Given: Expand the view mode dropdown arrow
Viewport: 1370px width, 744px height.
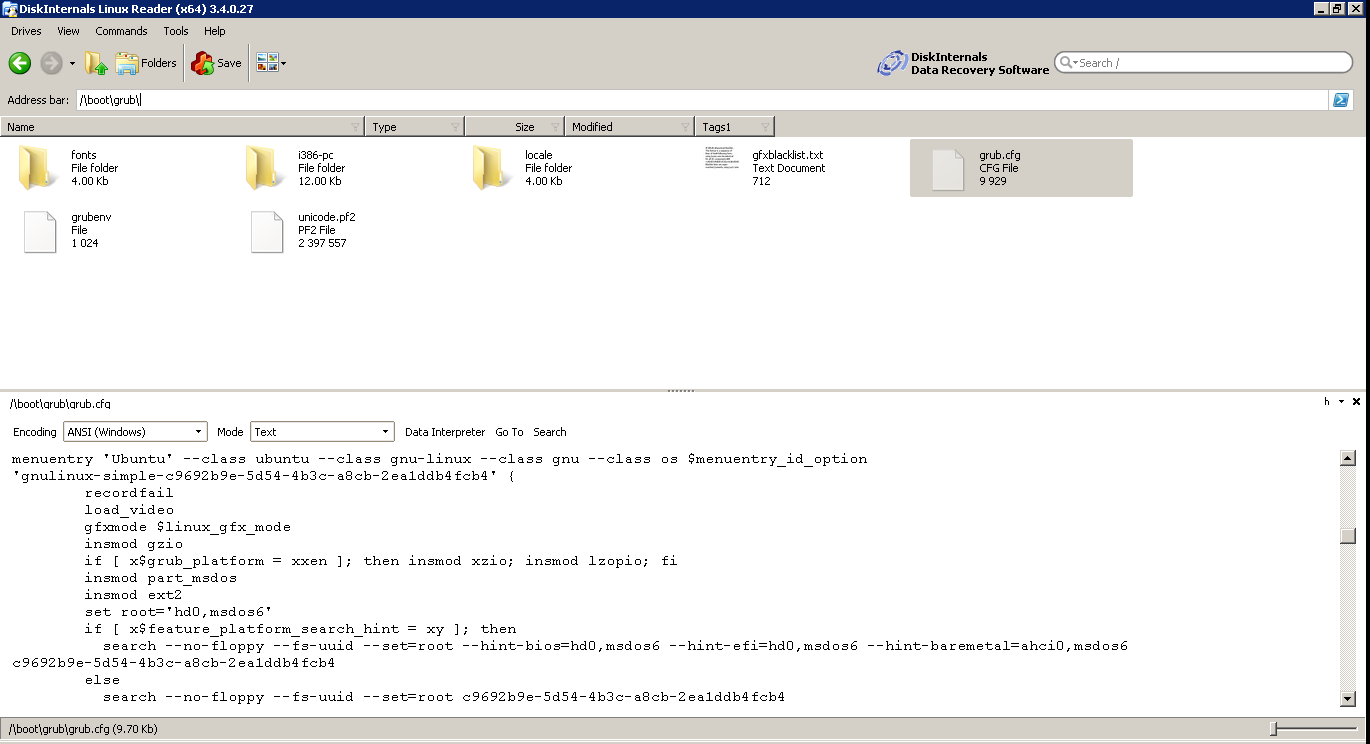Looking at the screenshot, I should point(283,63).
